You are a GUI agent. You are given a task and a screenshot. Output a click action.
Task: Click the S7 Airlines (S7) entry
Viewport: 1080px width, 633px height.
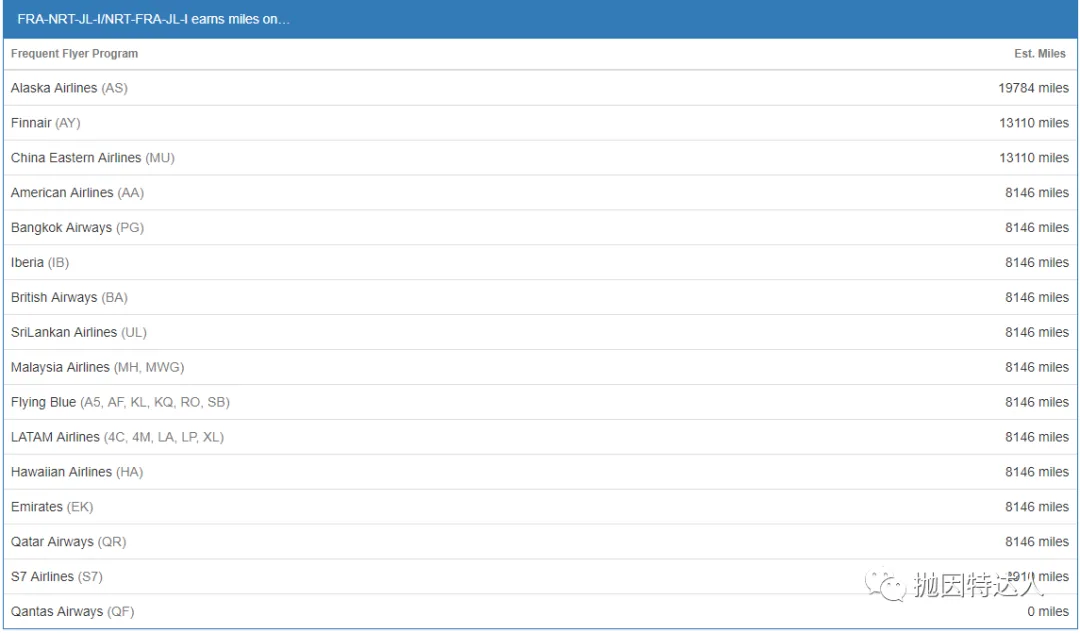56,577
